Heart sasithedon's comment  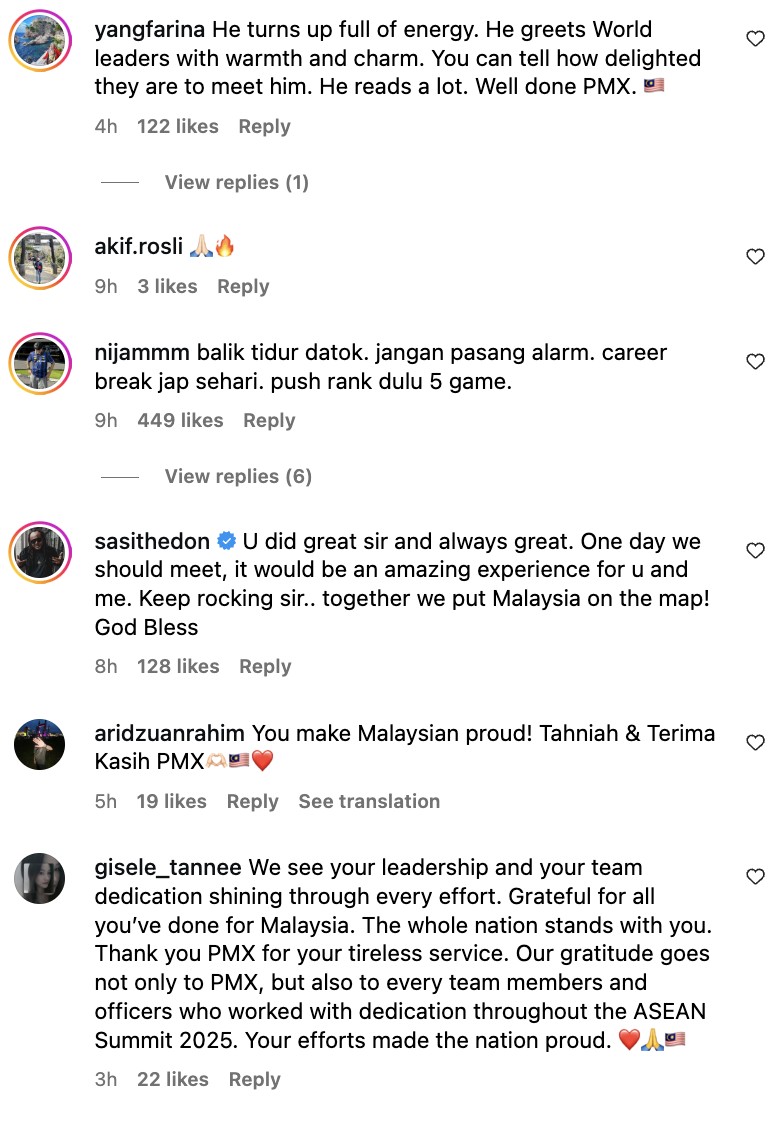756,550
